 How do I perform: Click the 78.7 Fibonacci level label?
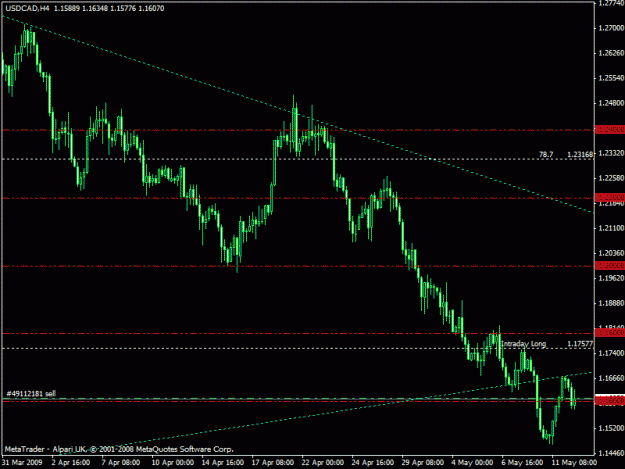click(546, 154)
